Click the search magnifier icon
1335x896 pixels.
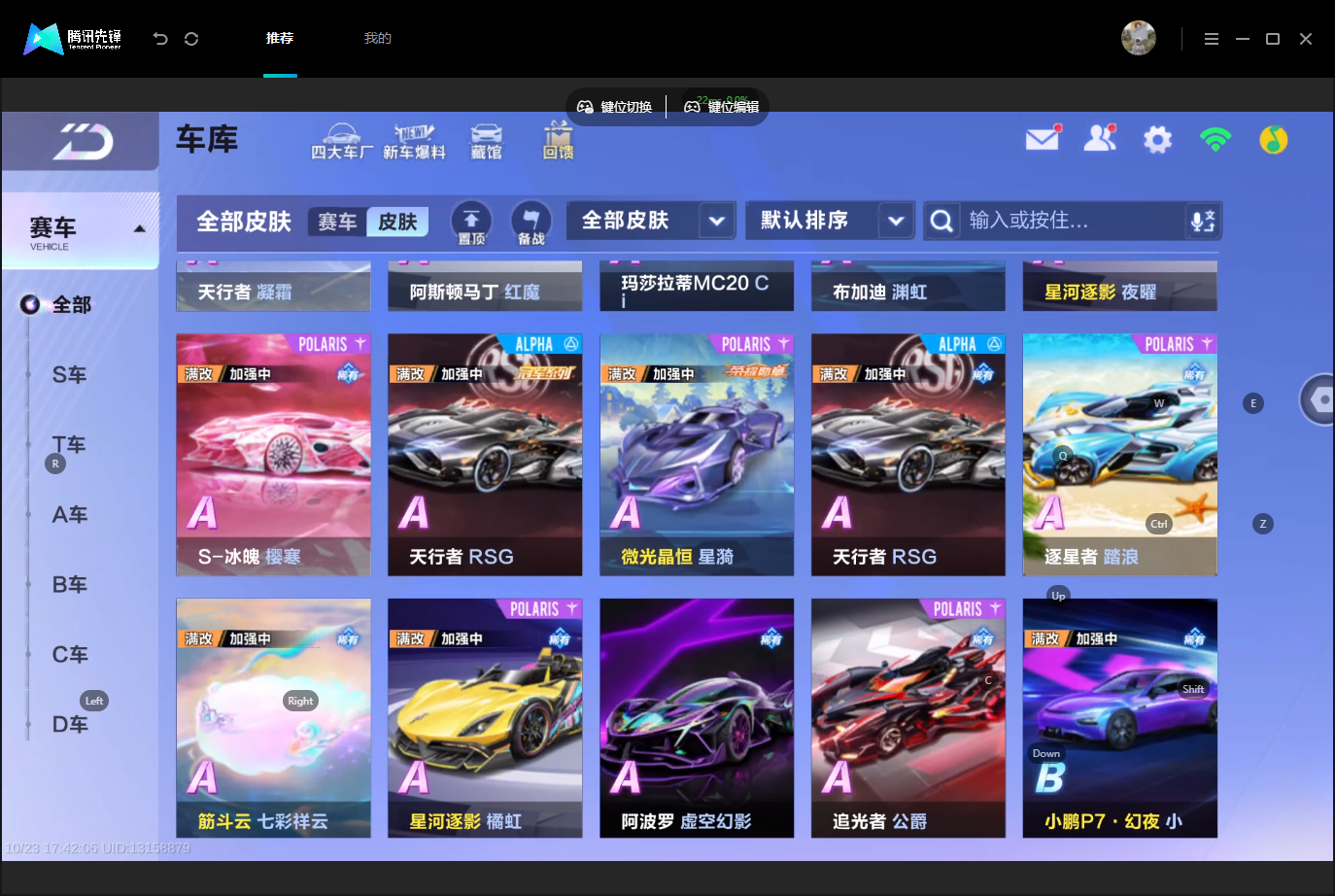pyautogui.click(x=941, y=222)
